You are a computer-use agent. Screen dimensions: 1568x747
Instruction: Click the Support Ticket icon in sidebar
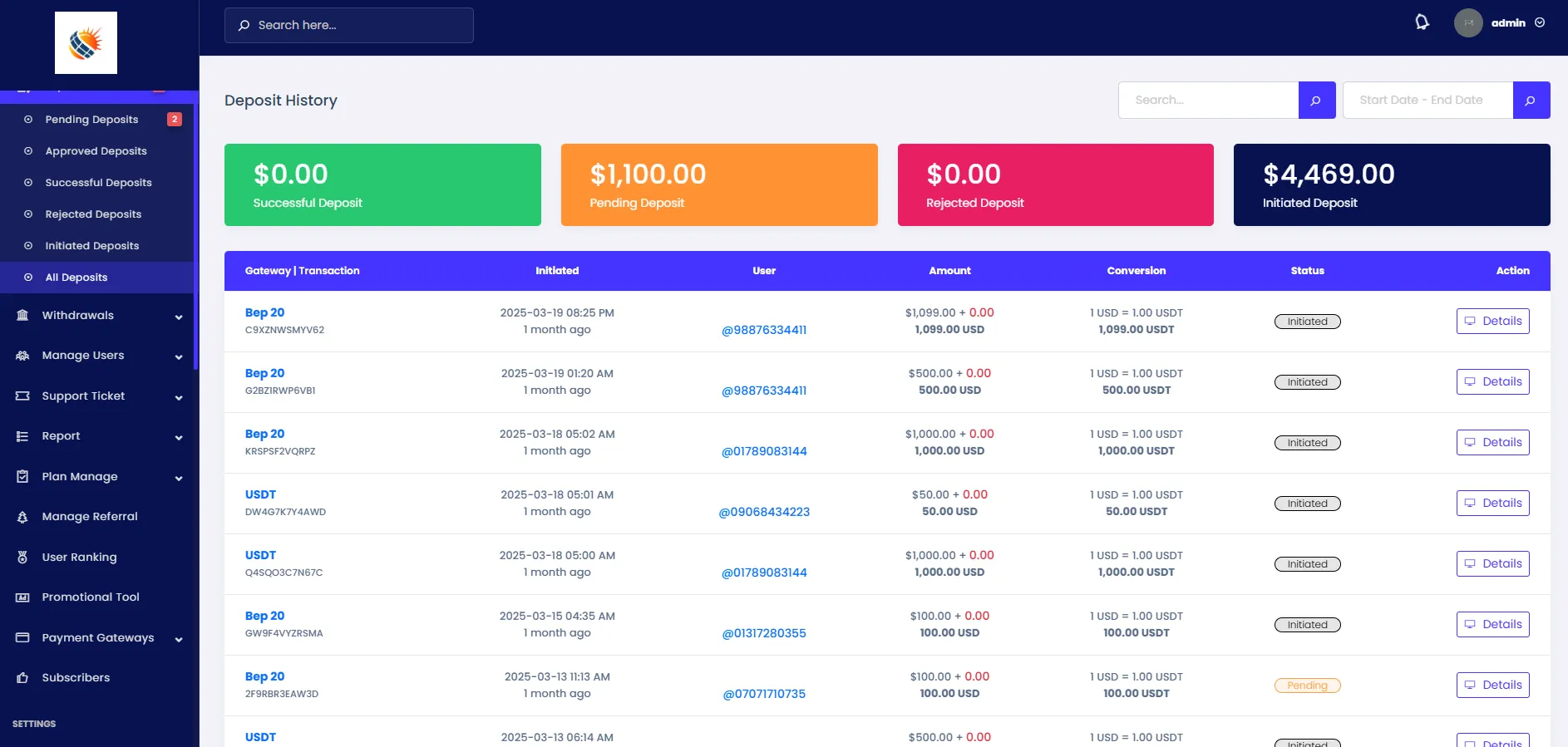pos(22,396)
